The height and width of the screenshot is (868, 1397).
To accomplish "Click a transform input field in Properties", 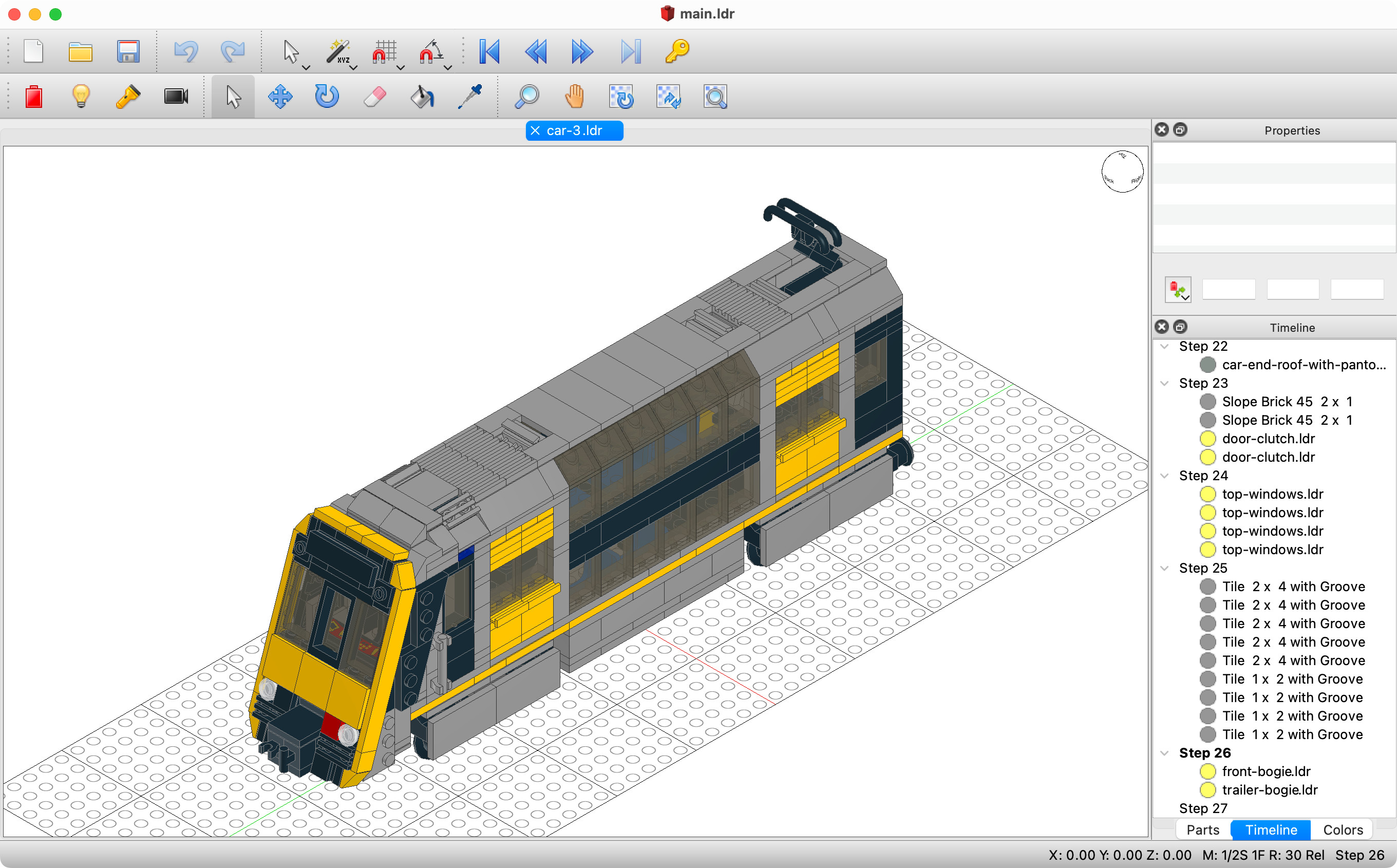I will (x=1228, y=289).
